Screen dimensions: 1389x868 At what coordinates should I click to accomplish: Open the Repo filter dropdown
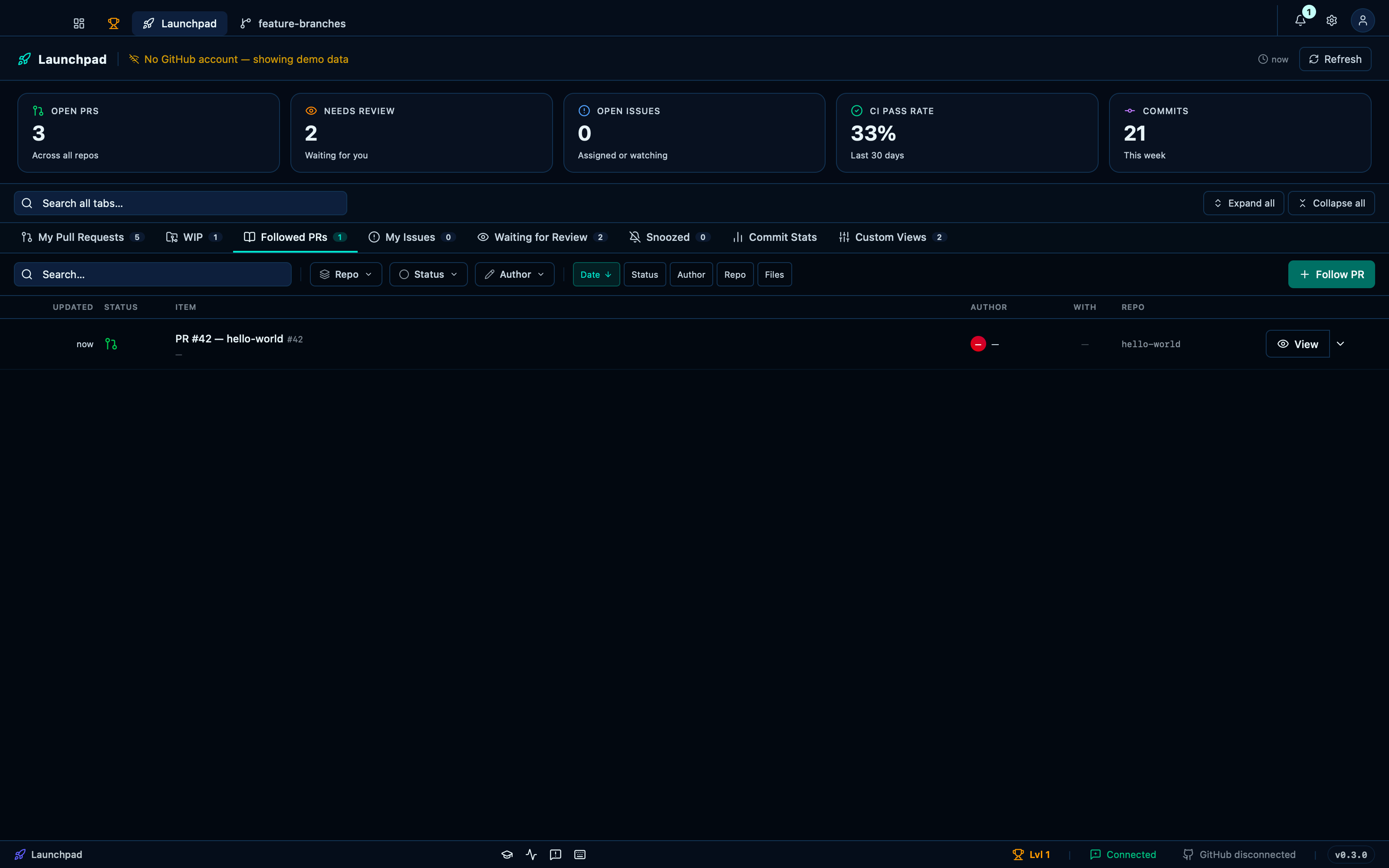pos(346,274)
